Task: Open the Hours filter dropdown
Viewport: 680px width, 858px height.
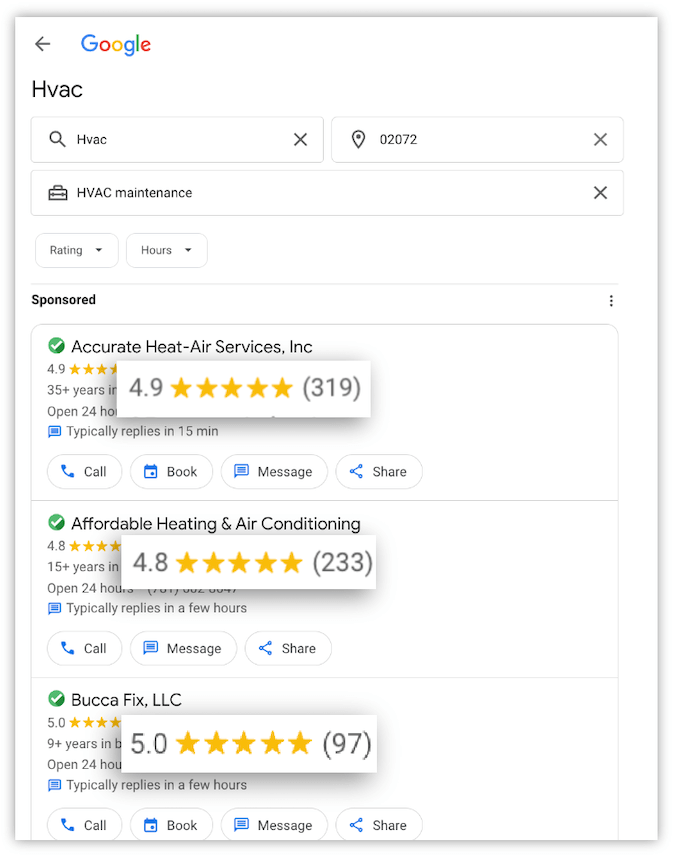Action: (x=166, y=250)
